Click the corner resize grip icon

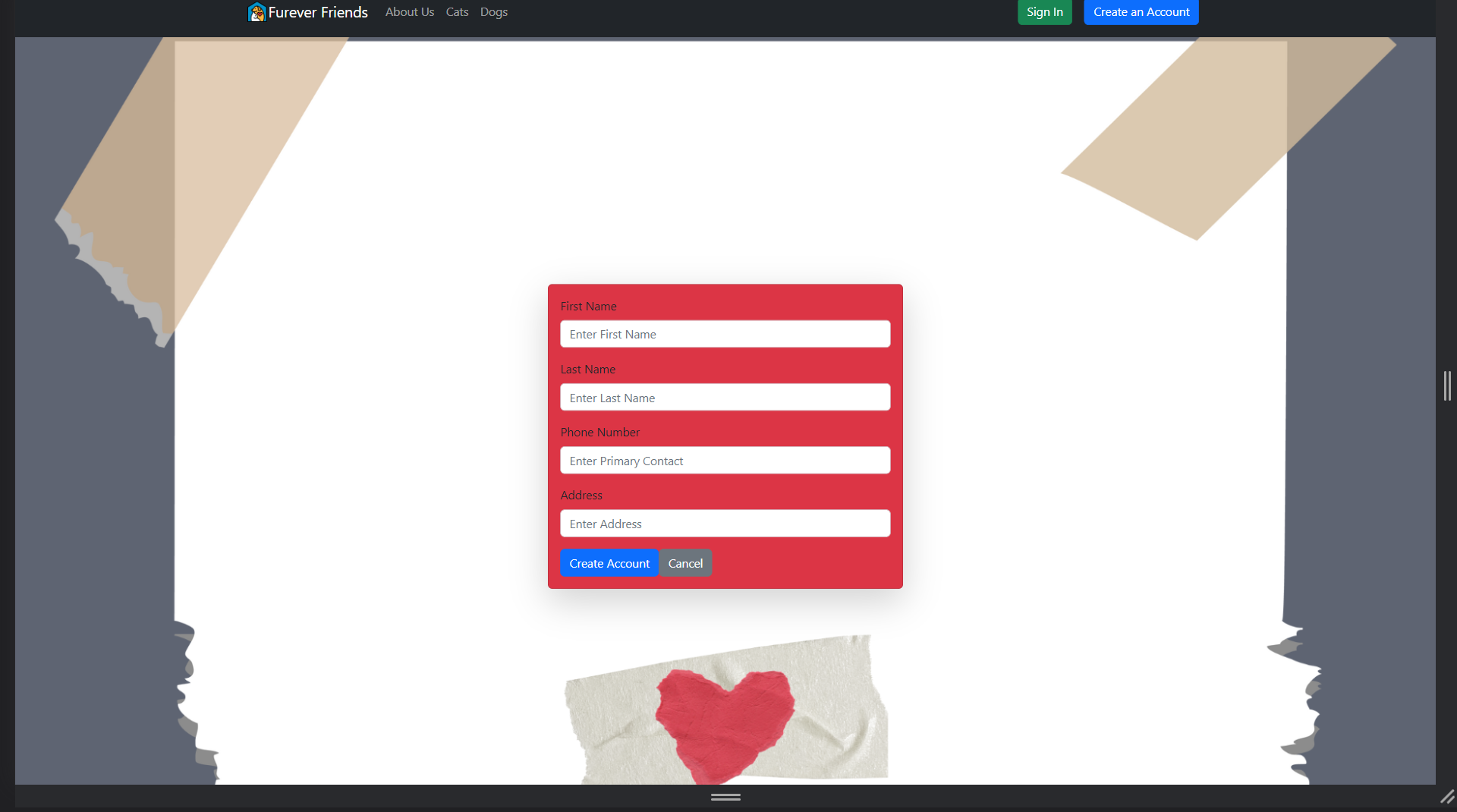click(1447, 797)
